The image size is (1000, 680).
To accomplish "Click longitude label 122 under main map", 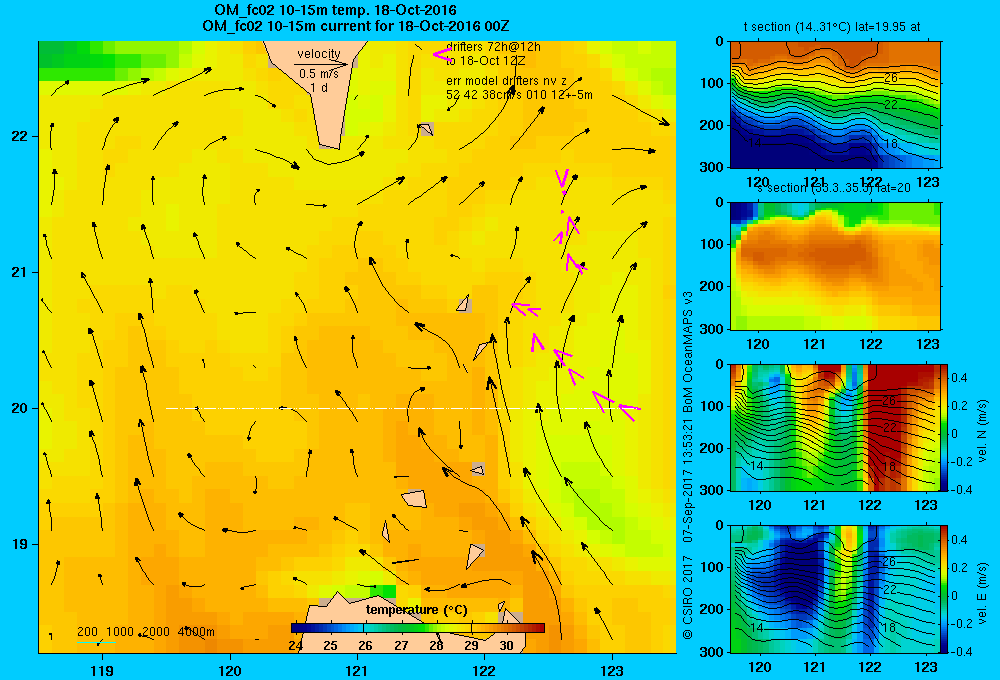I will [484, 670].
